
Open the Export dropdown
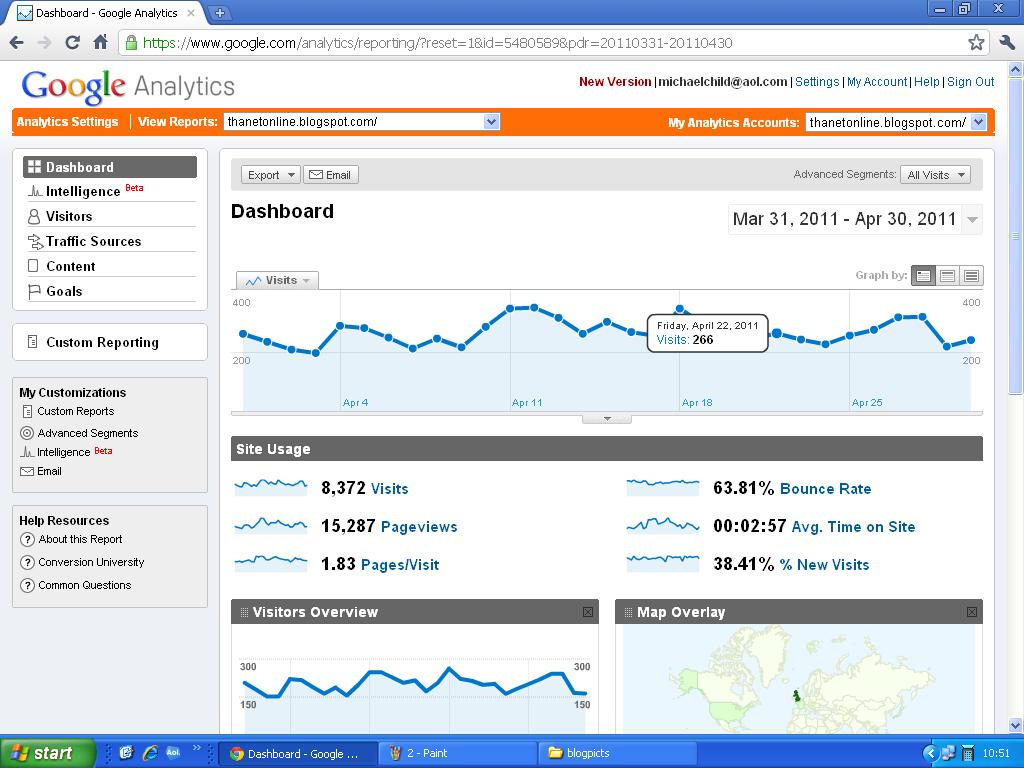pos(270,175)
